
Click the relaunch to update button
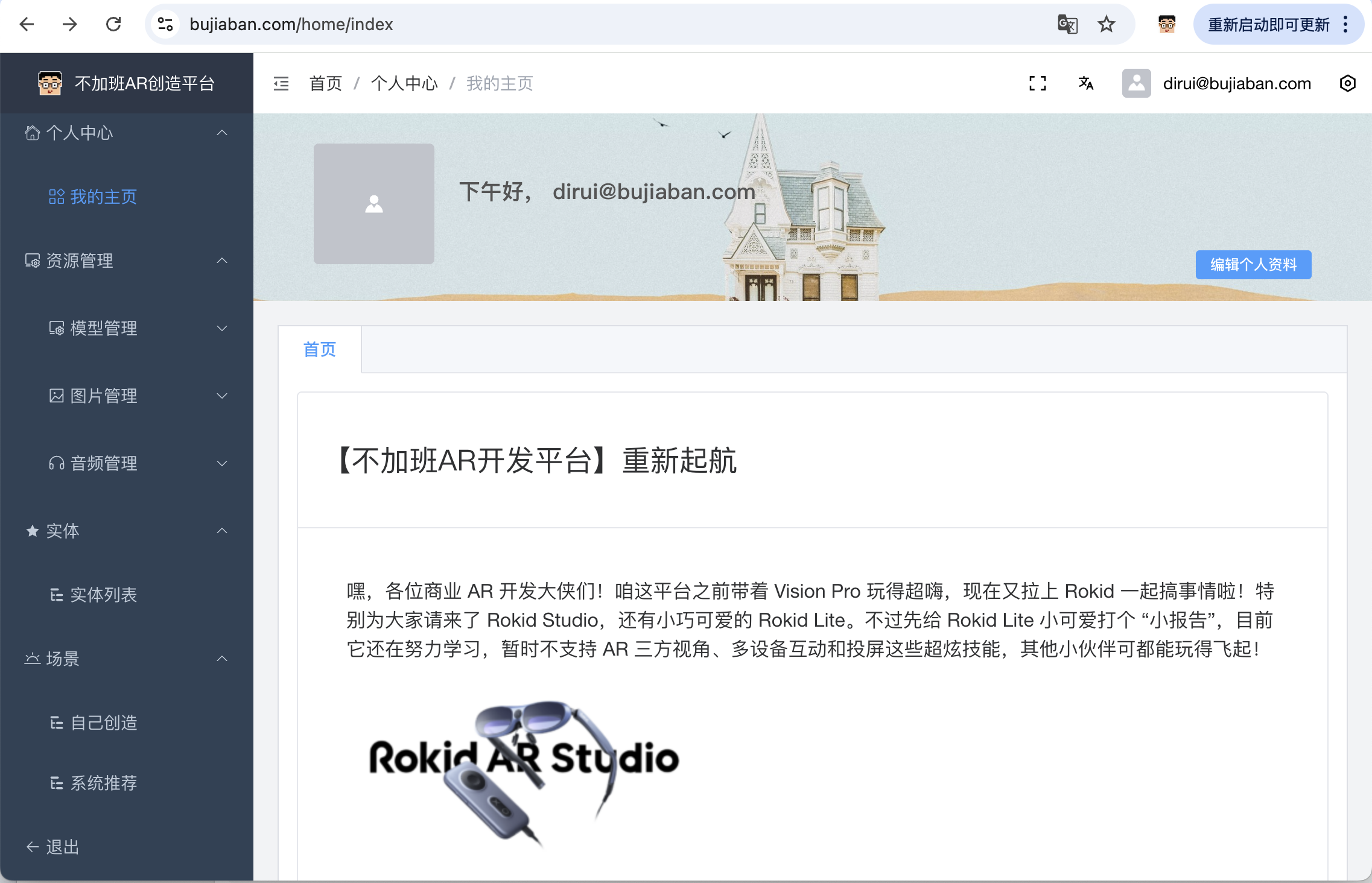pos(1268,24)
